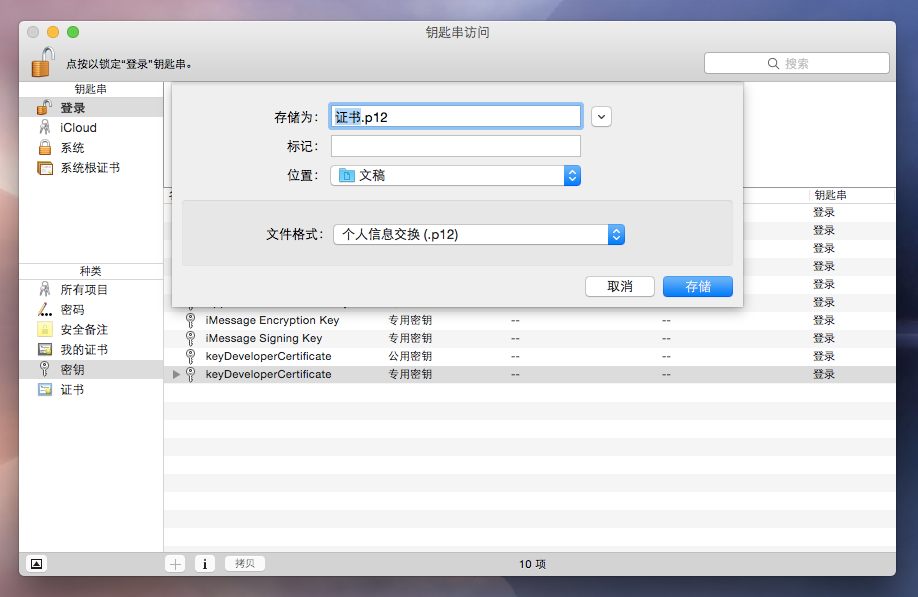Viewport: 918px width, 597px height.
Task: Open the 文件格式 dropdown
Action: coord(479,235)
